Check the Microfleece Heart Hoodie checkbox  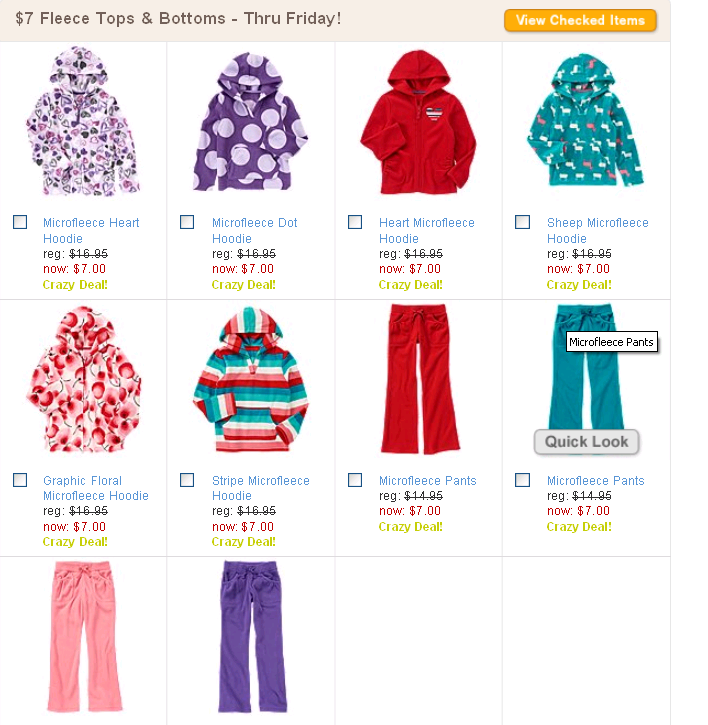coord(20,222)
